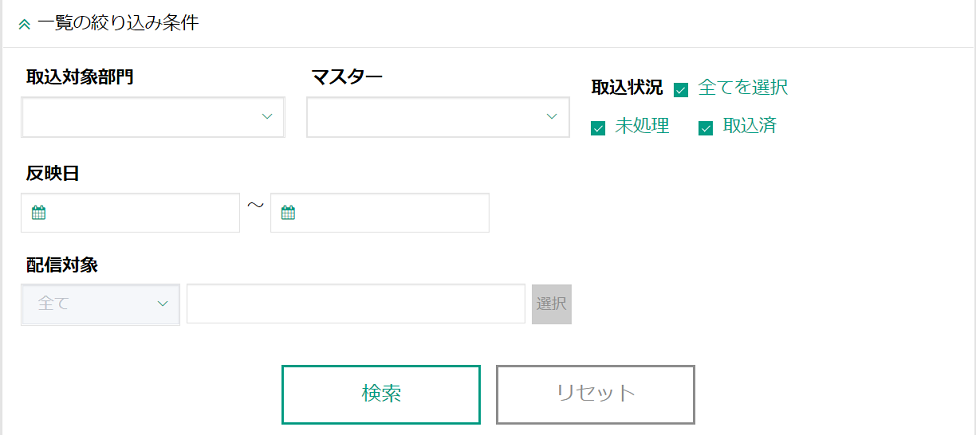Open the マスター dropdown

coord(430,117)
